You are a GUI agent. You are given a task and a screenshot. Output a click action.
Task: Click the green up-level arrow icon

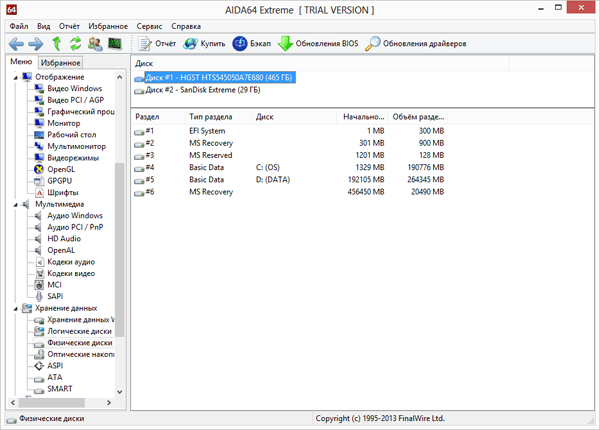57,44
